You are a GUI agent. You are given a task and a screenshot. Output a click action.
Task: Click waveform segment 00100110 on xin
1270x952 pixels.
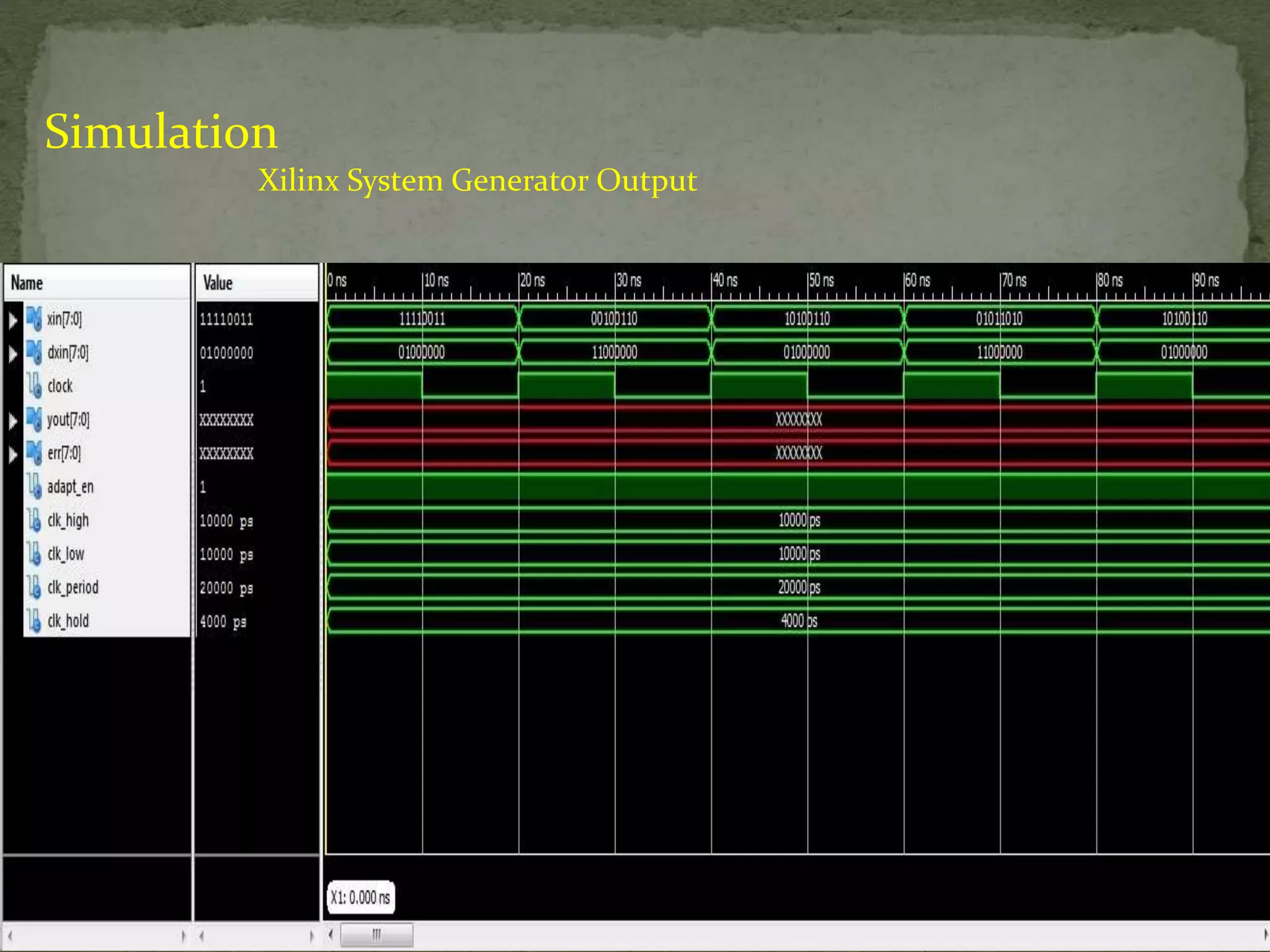614,319
